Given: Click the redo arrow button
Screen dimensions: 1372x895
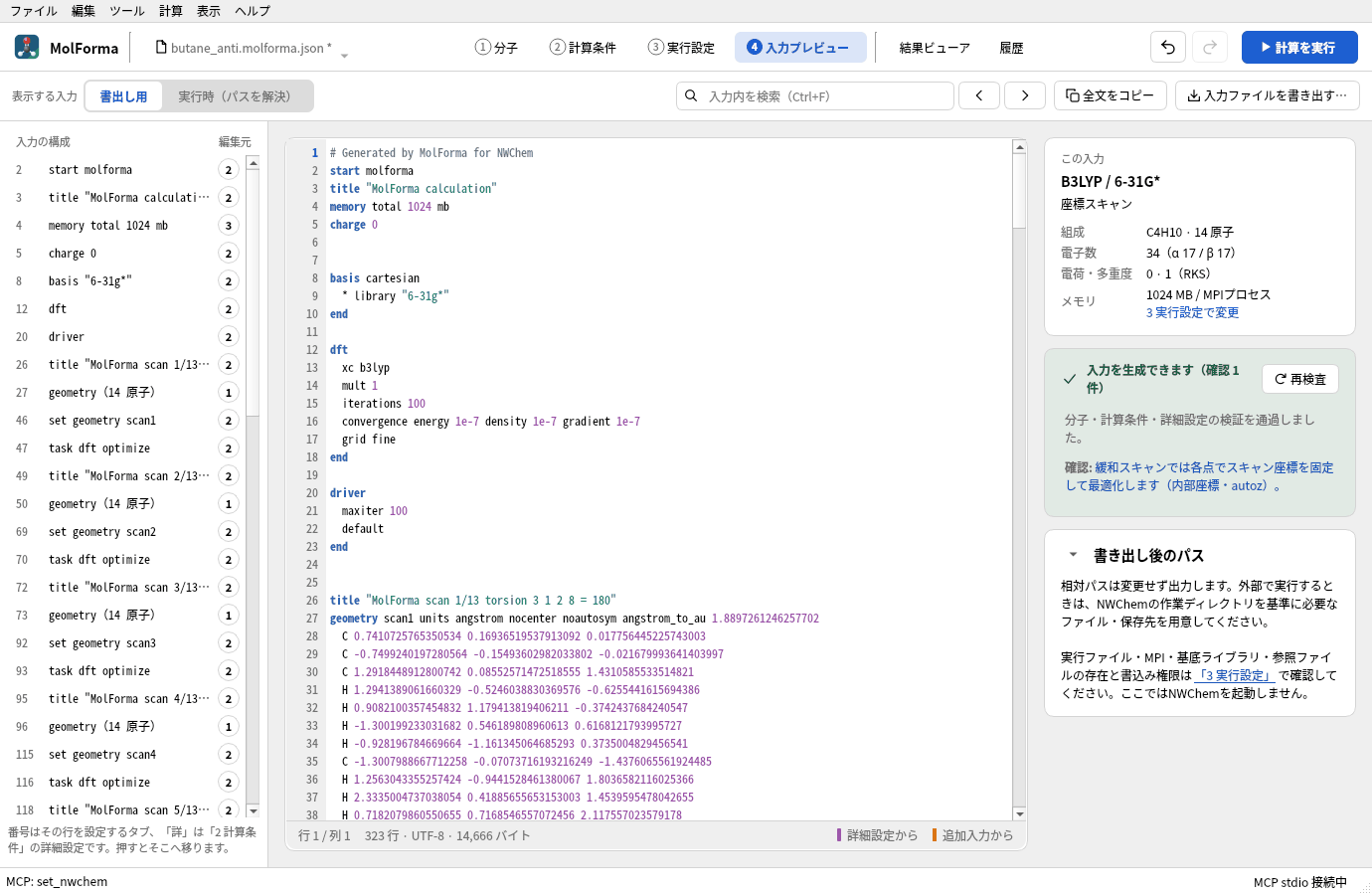Looking at the screenshot, I should click(1210, 47).
